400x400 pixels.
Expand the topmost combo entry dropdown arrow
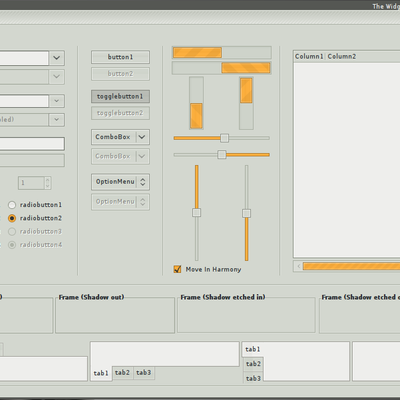(57, 58)
